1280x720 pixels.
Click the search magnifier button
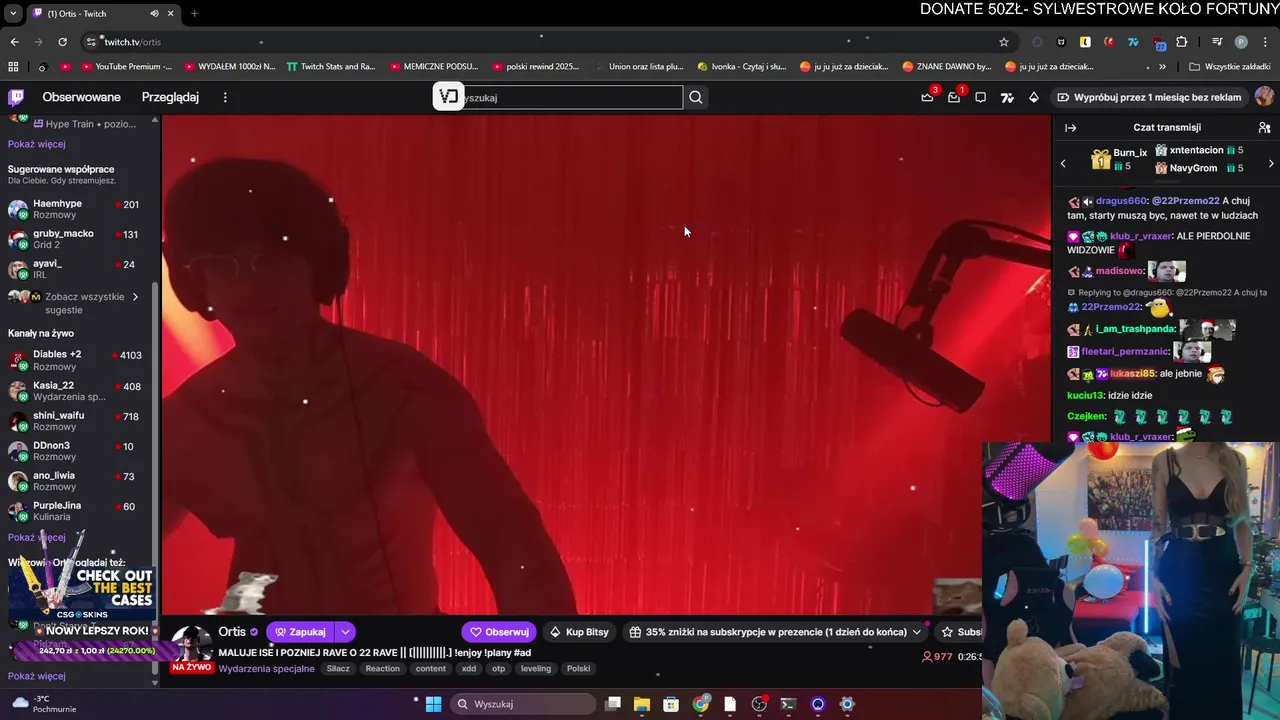click(x=696, y=97)
